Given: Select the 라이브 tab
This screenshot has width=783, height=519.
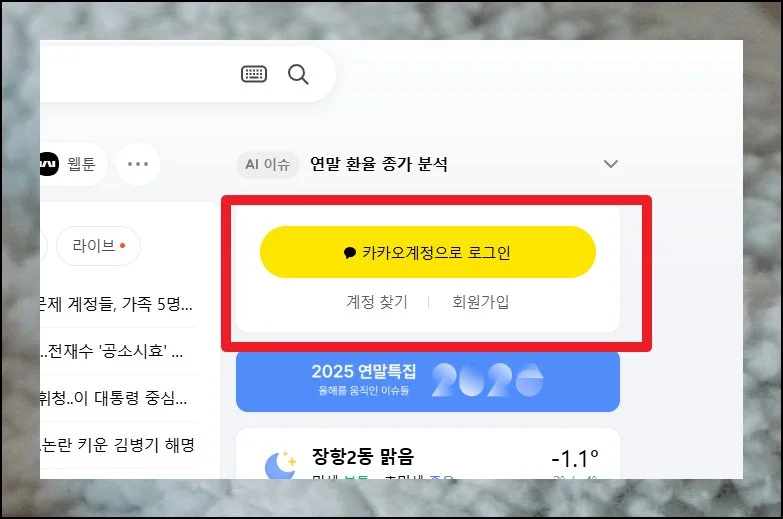Looking at the screenshot, I should (98, 246).
